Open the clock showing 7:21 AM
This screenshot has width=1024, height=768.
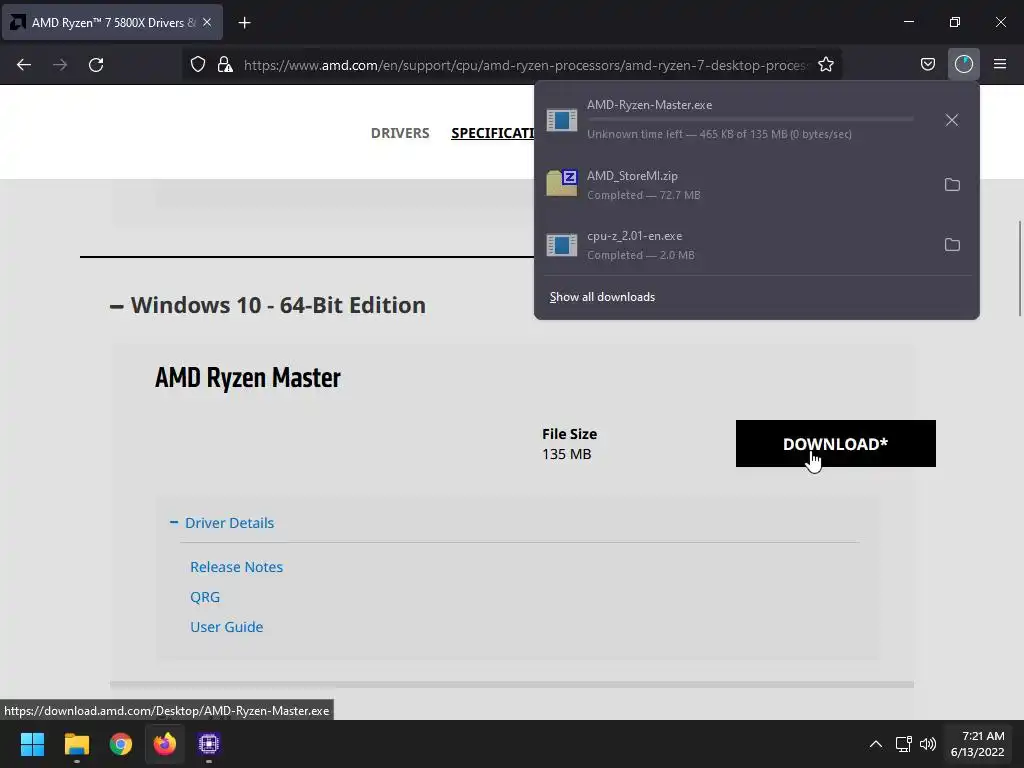pyautogui.click(x=978, y=744)
